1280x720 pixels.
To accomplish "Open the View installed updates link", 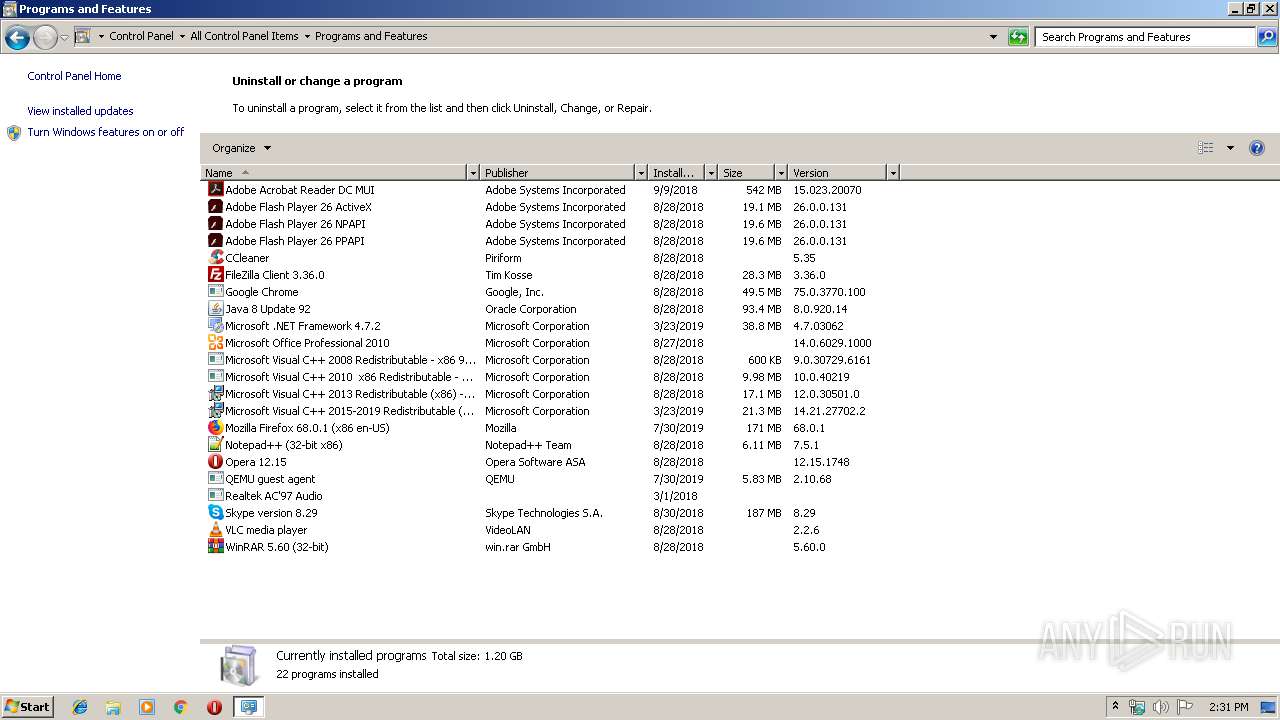I will [x=80, y=111].
